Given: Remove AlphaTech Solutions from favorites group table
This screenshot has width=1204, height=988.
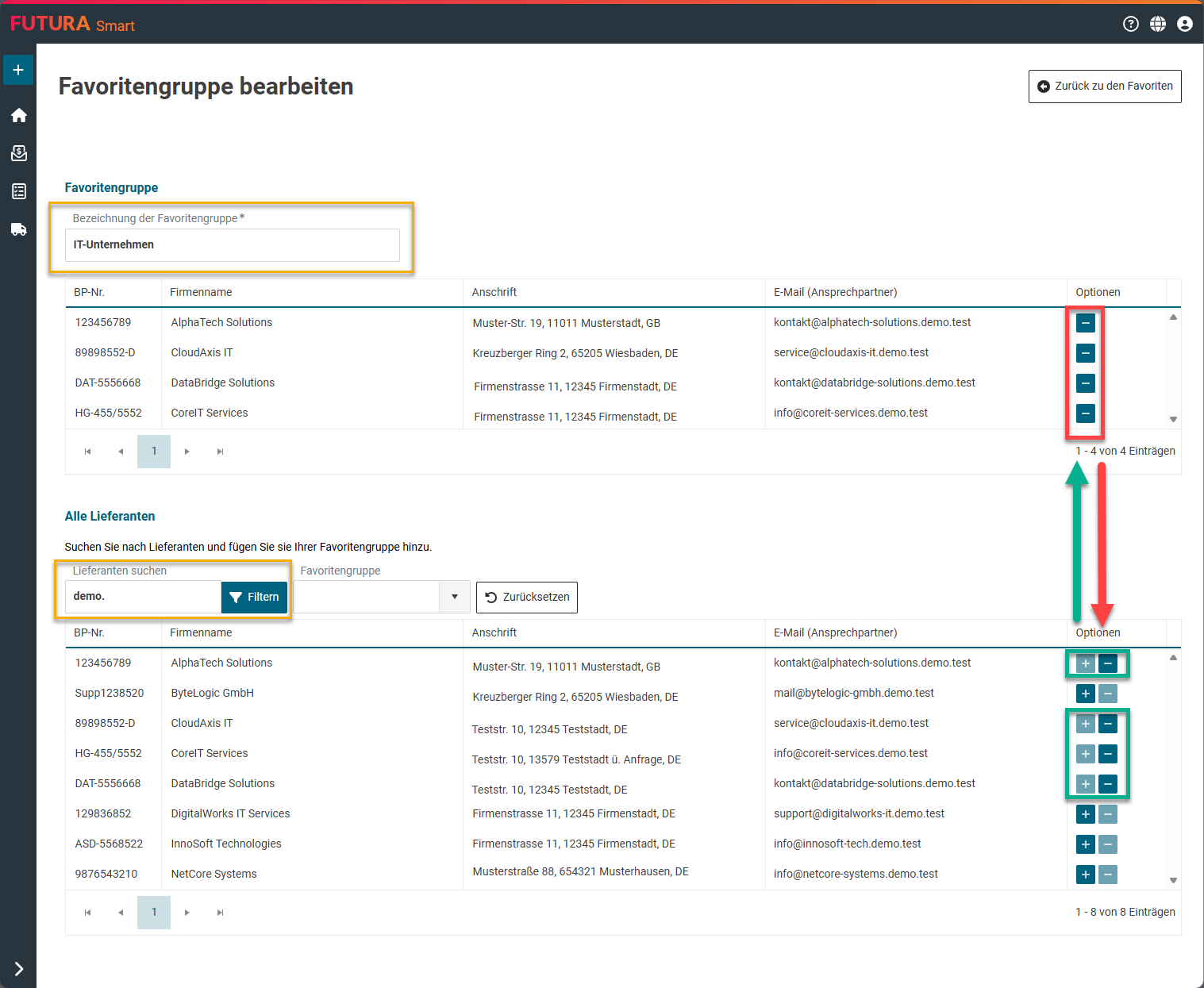Looking at the screenshot, I should [x=1085, y=323].
